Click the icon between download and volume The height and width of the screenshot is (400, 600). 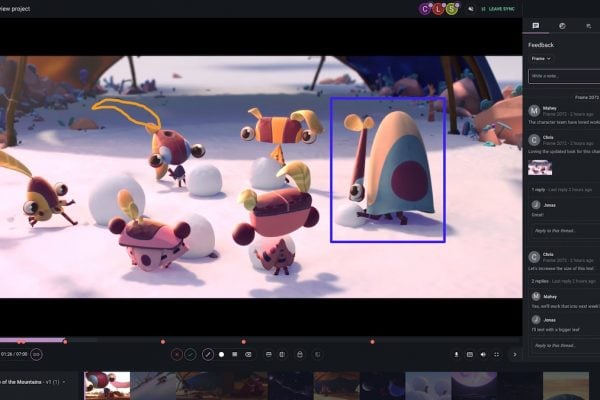click(470, 354)
